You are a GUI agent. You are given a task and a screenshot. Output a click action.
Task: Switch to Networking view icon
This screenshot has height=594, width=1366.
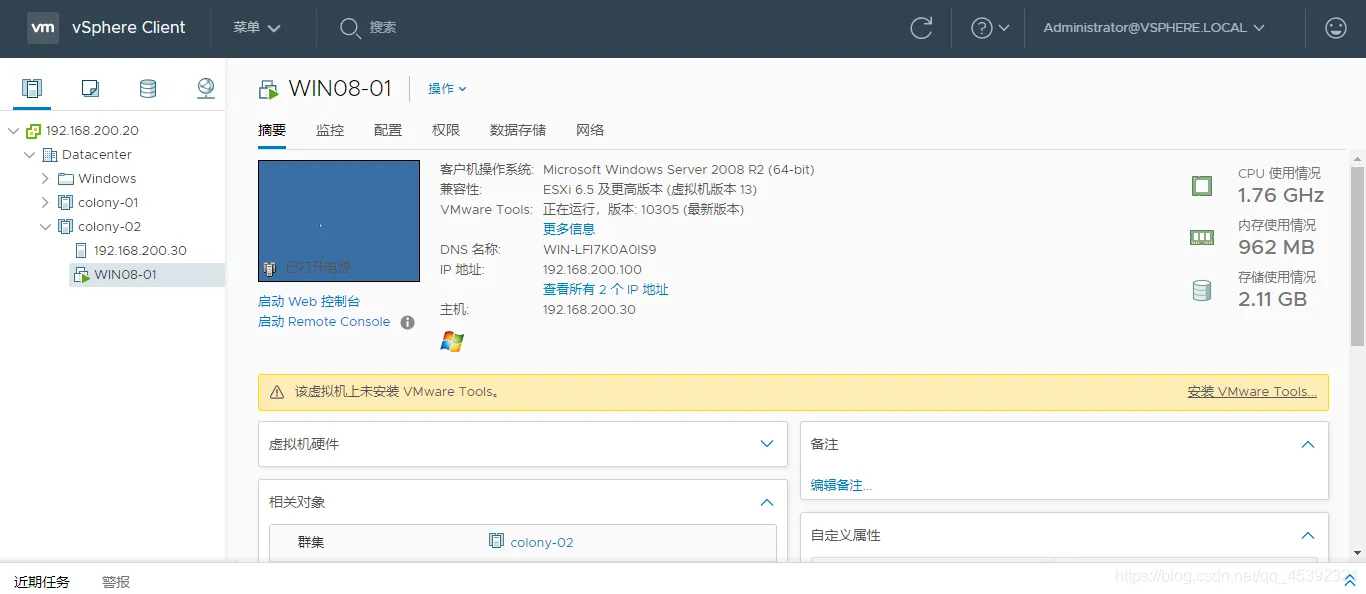206,88
